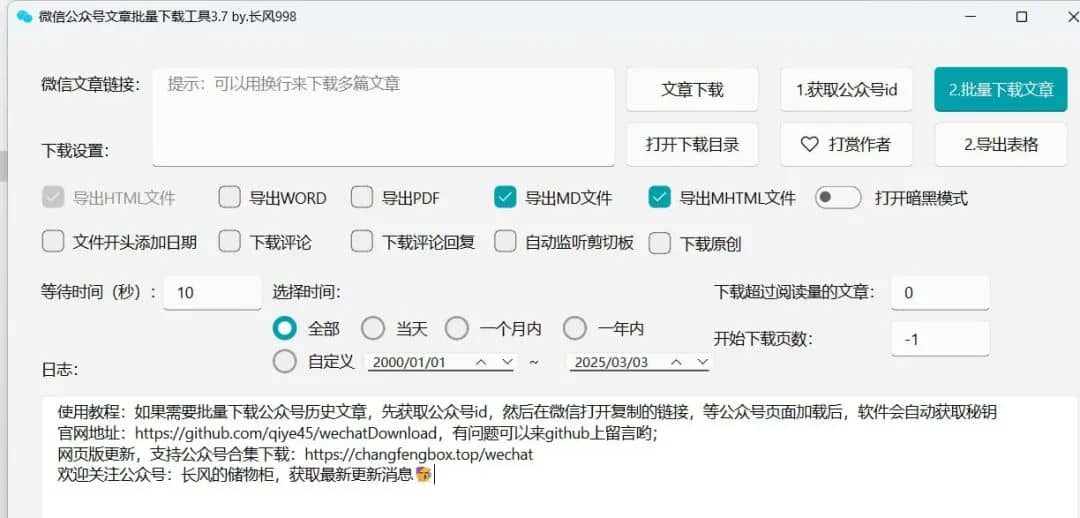Focus the 微信文章链接 text box

[384, 117]
